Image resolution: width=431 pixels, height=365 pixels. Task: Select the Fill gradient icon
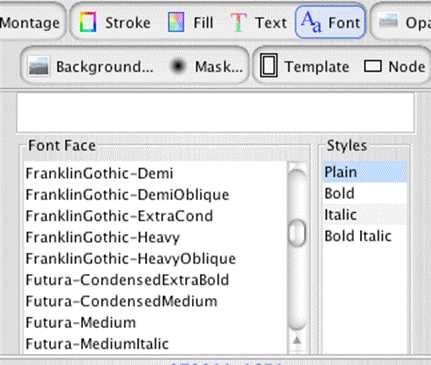(x=176, y=22)
